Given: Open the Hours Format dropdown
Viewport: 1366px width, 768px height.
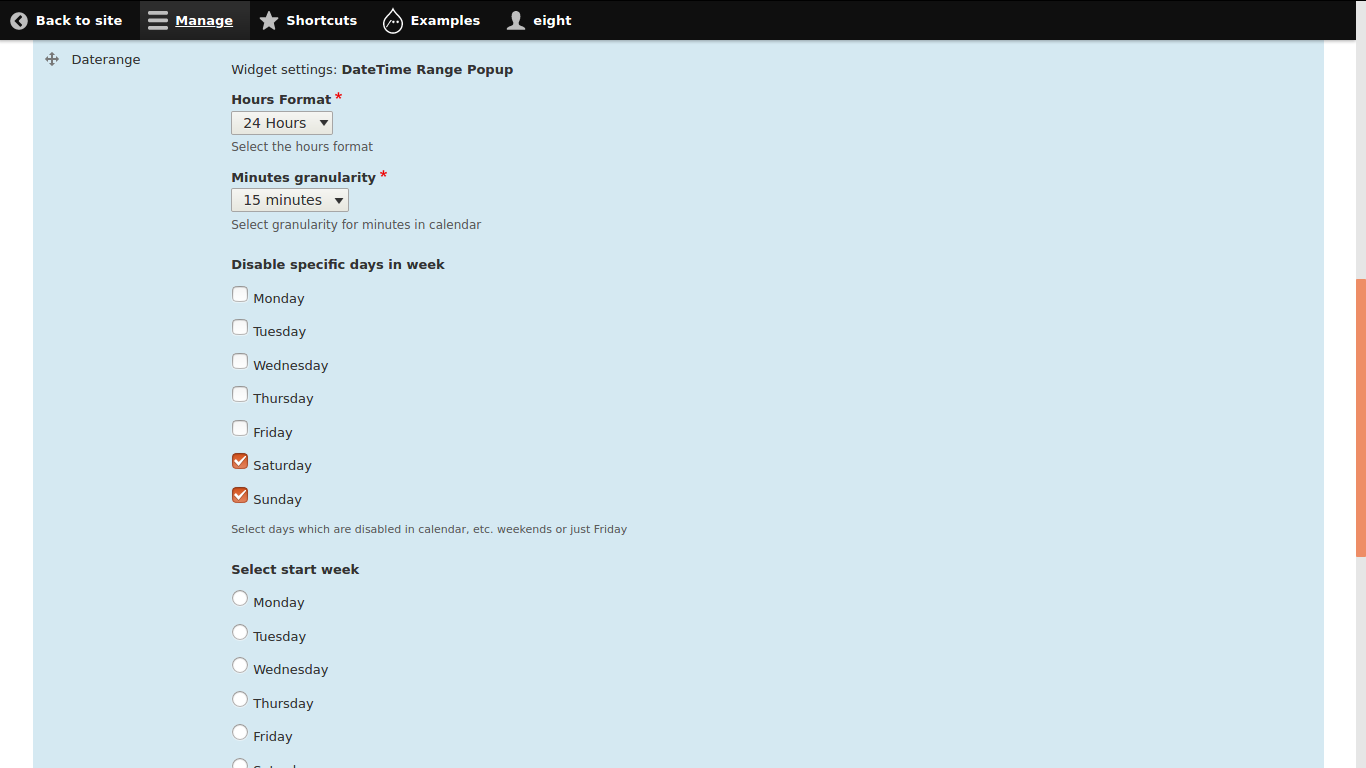Looking at the screenshot, I should pos(282,122).
